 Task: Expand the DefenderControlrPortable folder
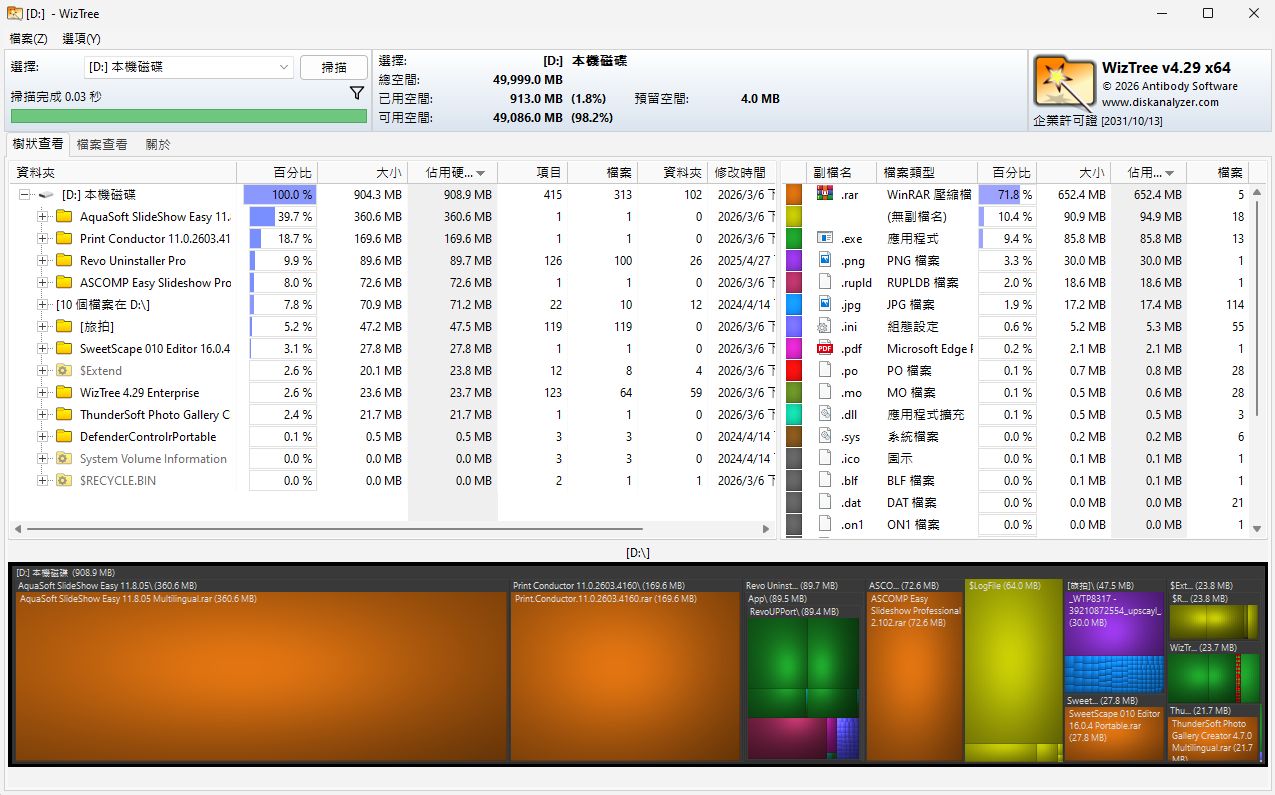[43, 437]
